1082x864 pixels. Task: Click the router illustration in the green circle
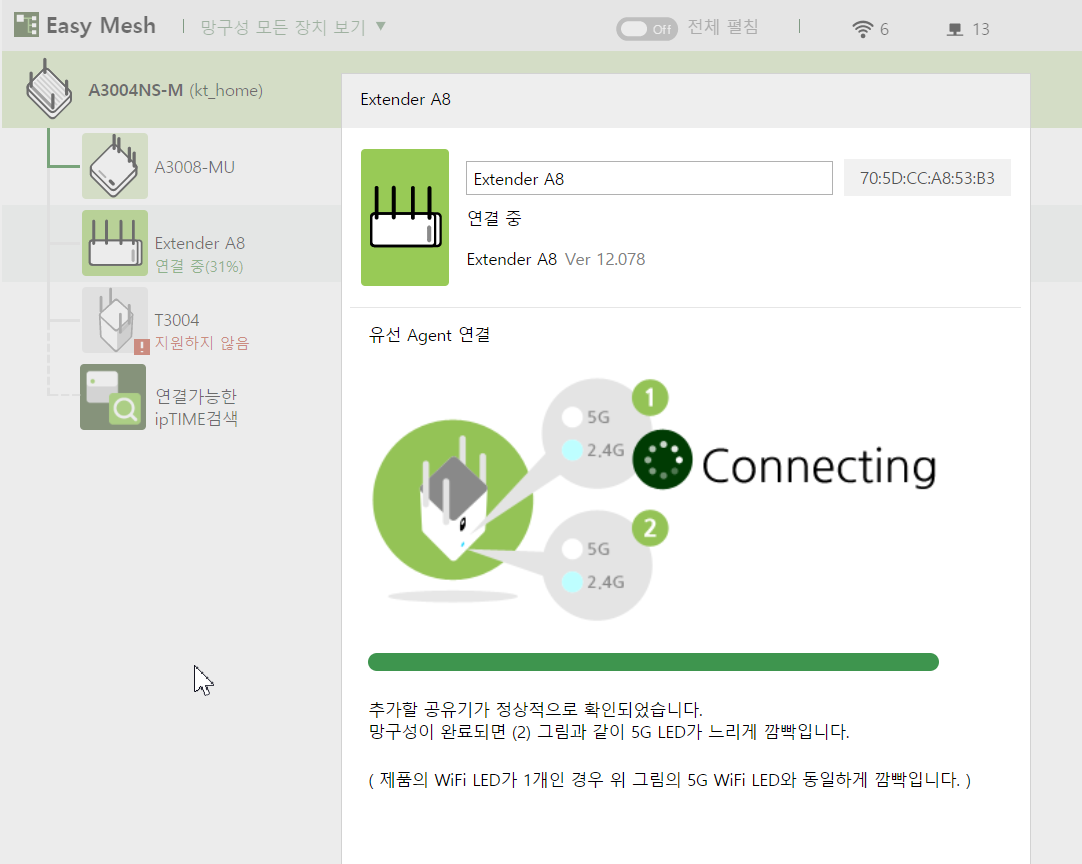[x=453, y=500]
